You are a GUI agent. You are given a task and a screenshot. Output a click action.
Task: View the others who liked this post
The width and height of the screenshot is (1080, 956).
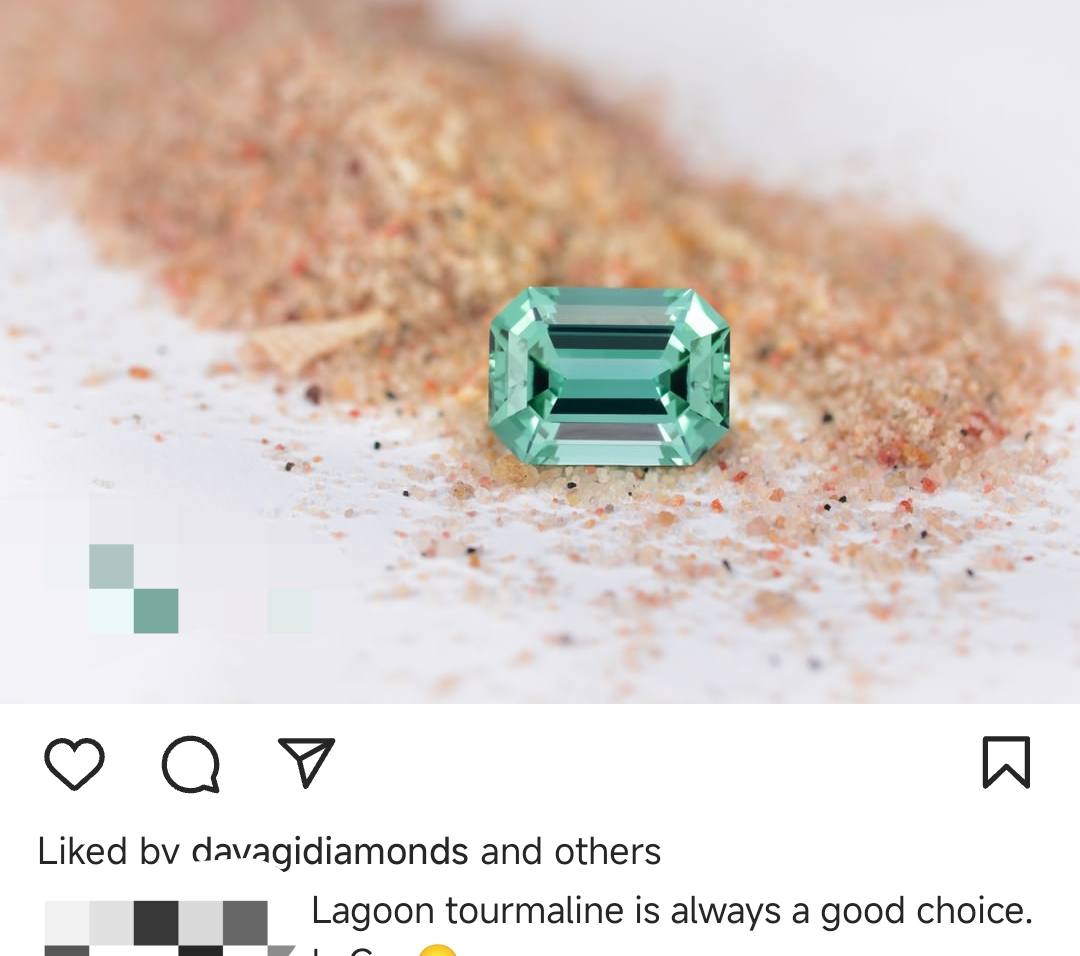click(608, 851)
